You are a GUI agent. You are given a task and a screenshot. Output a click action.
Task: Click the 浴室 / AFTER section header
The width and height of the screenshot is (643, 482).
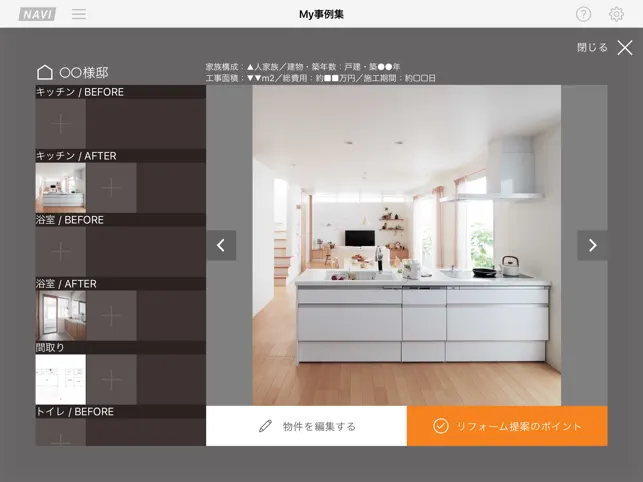click(121, 284)
